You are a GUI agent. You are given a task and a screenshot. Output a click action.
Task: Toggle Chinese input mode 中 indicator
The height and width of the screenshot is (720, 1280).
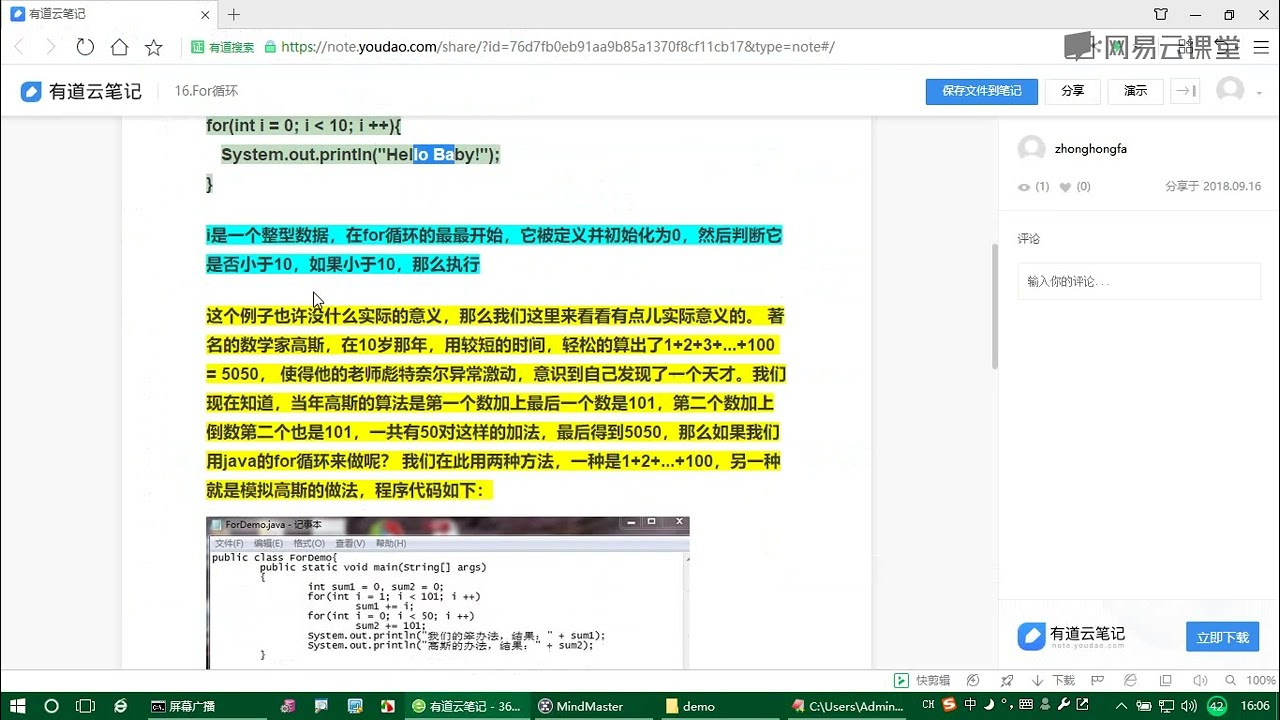970,705
